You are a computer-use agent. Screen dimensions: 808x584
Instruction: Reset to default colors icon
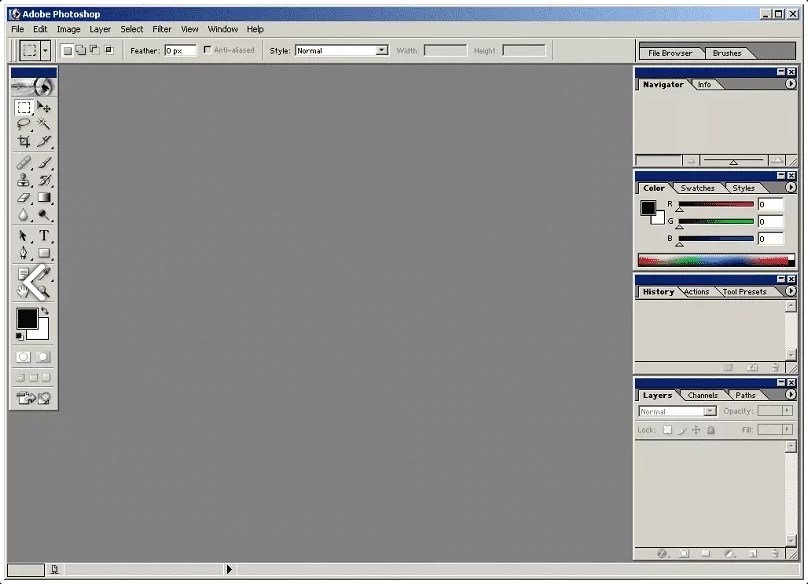19,337
